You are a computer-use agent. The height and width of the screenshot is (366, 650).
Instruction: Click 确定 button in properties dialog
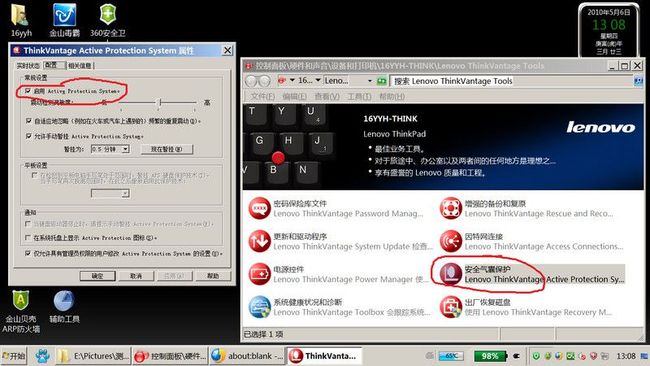point(97,276)
